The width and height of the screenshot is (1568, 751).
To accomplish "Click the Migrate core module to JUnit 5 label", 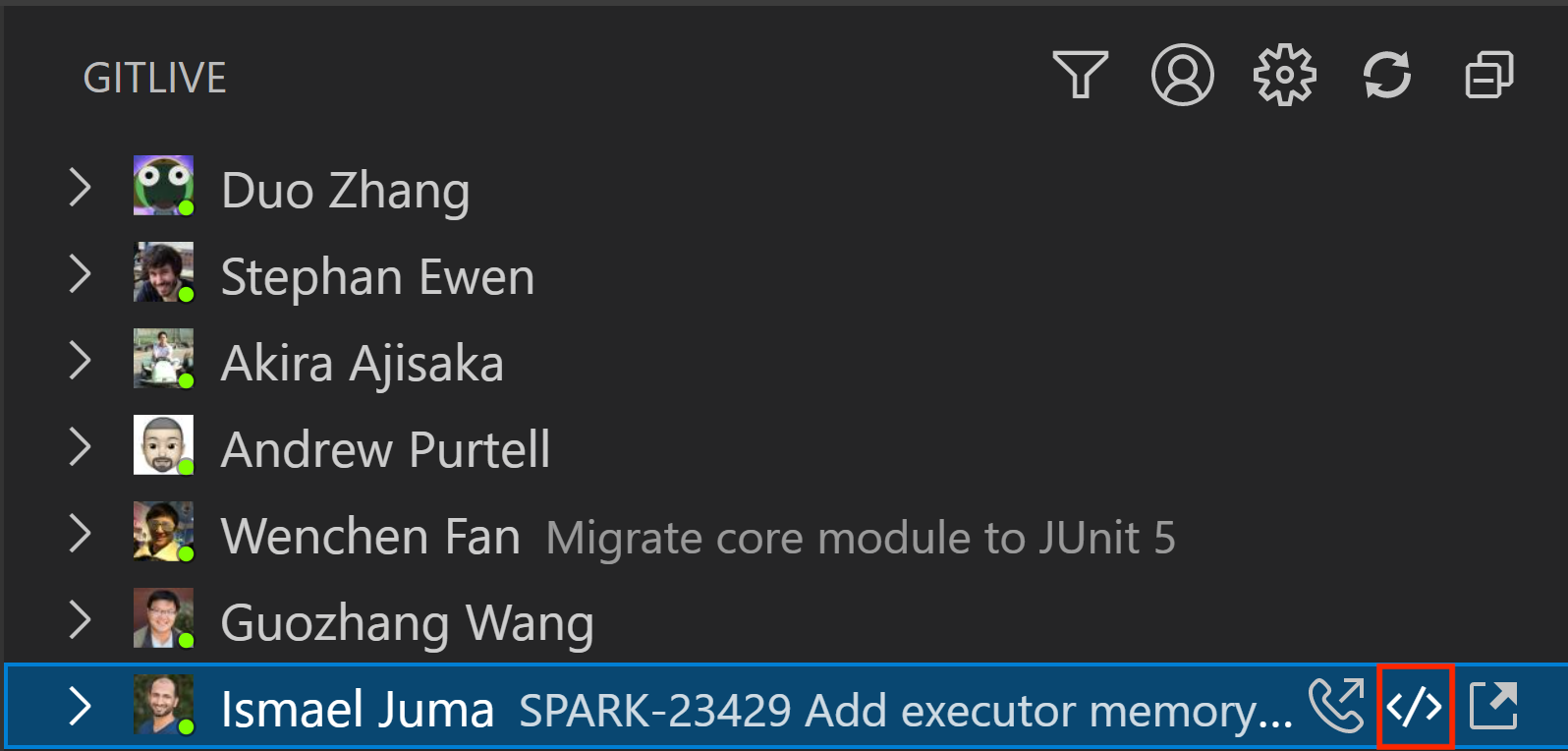I will tap(861, 538).
